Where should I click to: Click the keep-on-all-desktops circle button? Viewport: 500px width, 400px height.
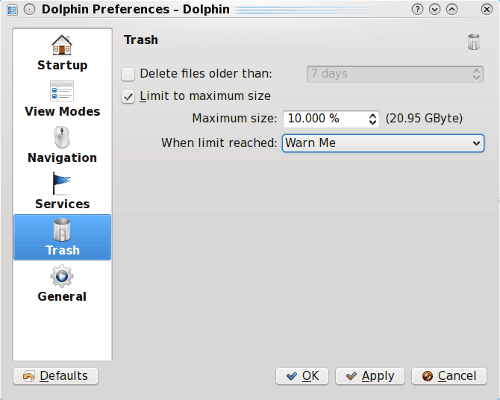click(29, 9)
